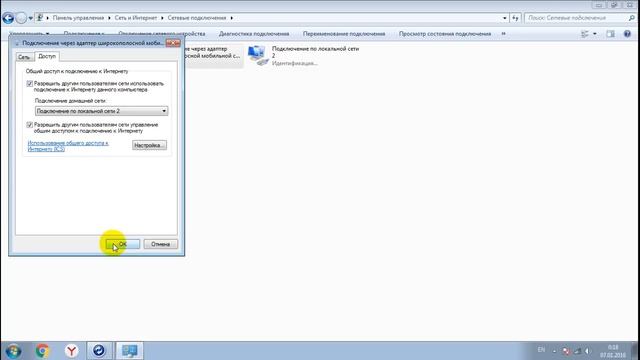Toggle the preview pane icon

click(x=610, y=34)
